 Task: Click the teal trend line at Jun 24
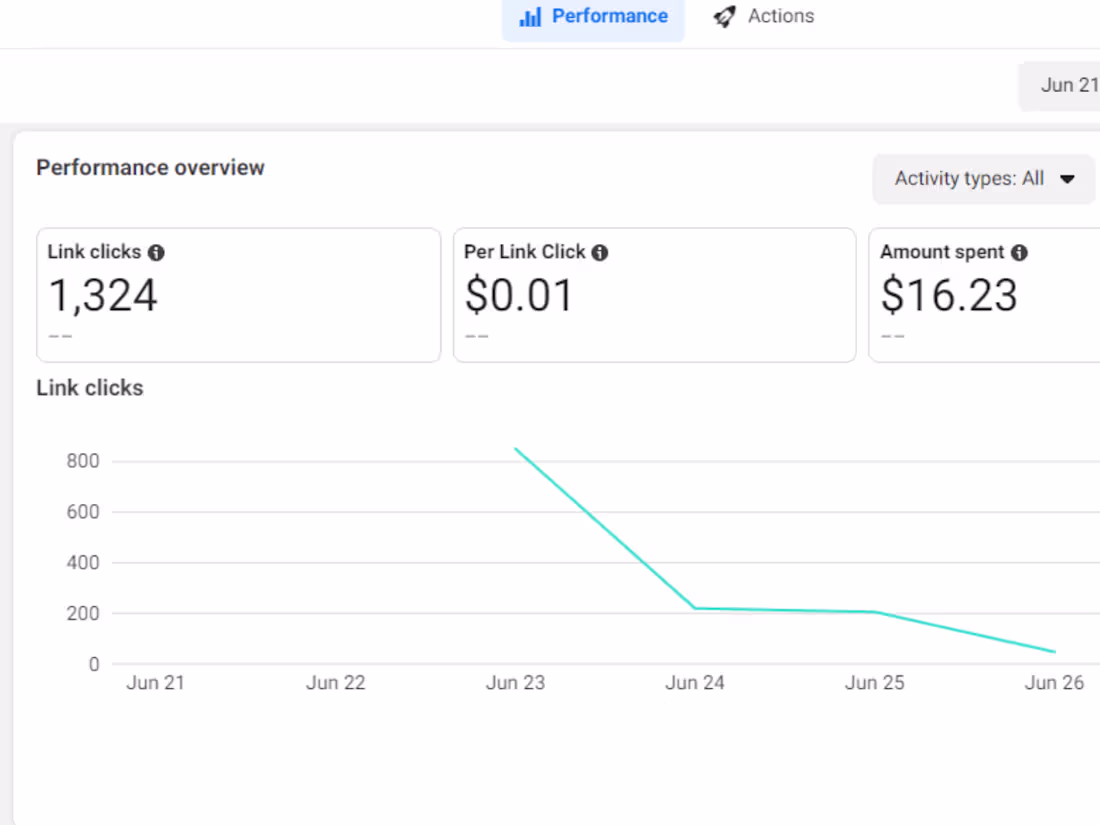[695, 607]
